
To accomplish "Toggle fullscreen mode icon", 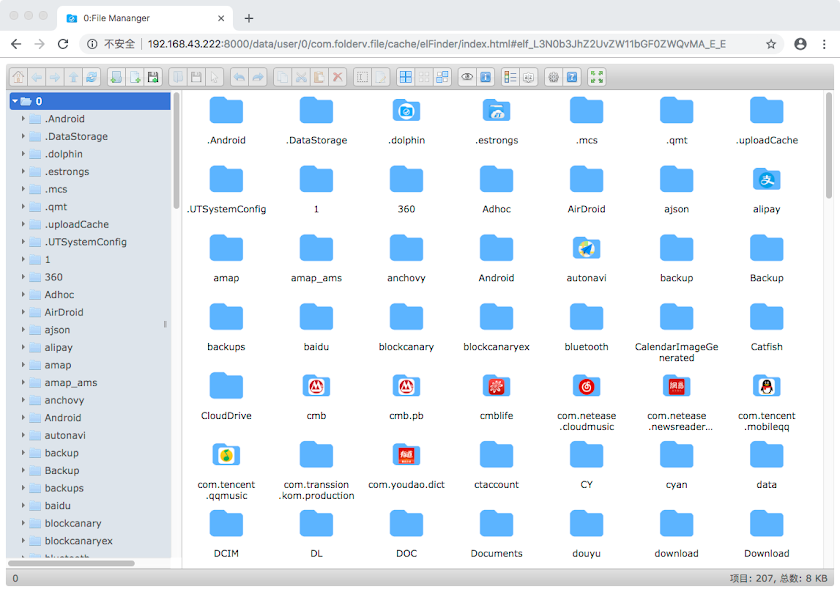I will [x=596, y=77].
